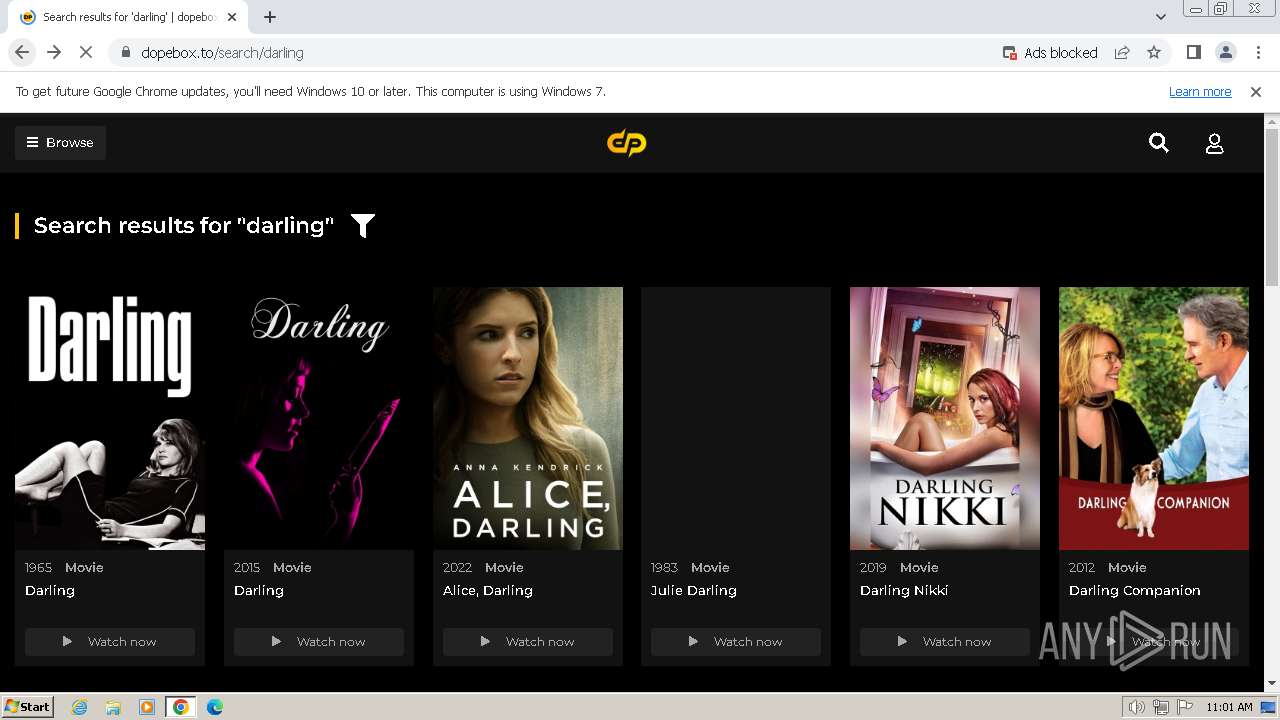Launch Internet Explorer from taskbar
The image size is (1280, 720).
click(x=80, y=707)
